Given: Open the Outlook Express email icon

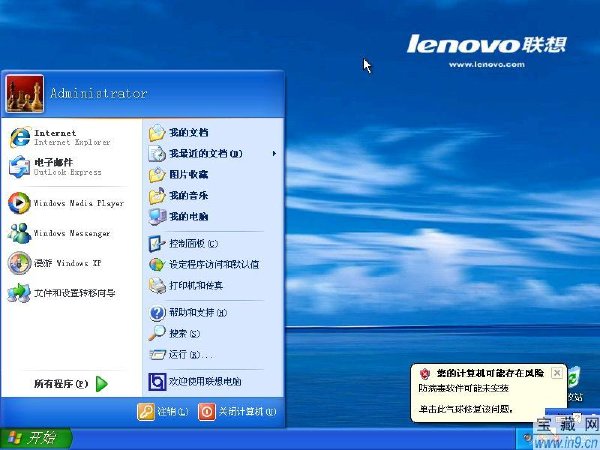Looking at the screenshot, I should click(x=19, y=167).
